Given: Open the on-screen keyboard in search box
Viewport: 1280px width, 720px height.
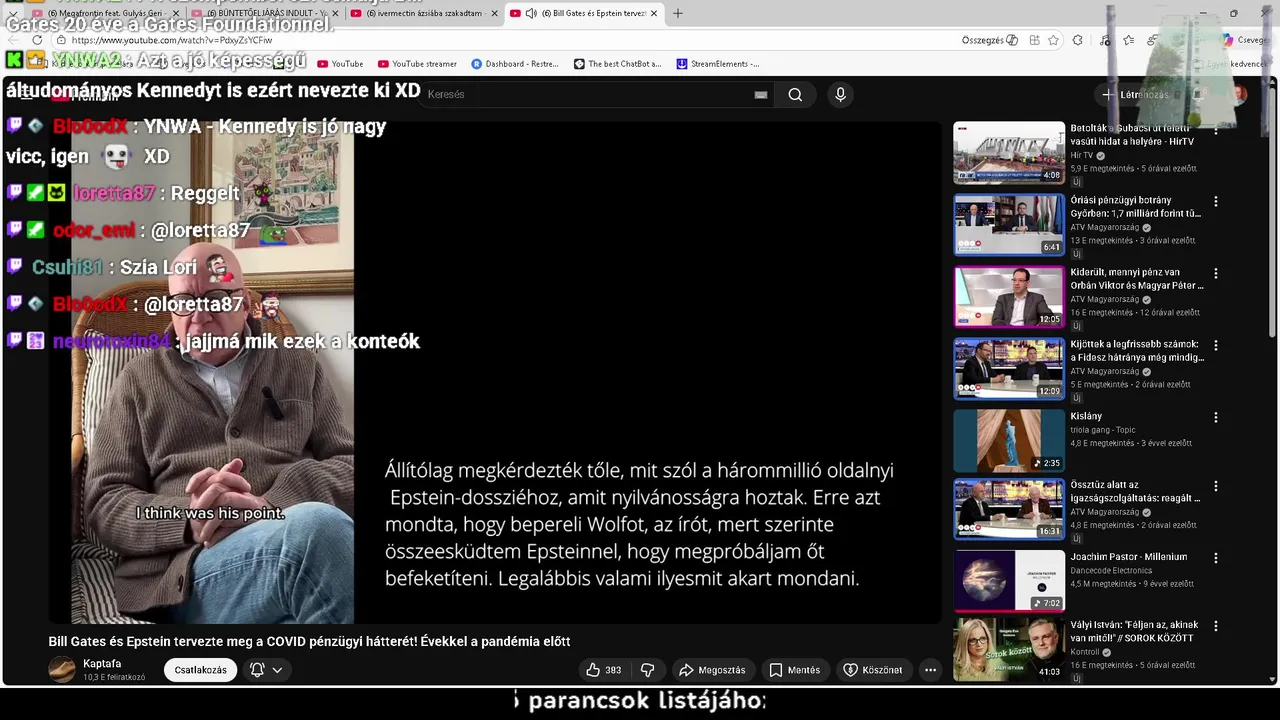Looking at the screenshot, I should (761, 94).
